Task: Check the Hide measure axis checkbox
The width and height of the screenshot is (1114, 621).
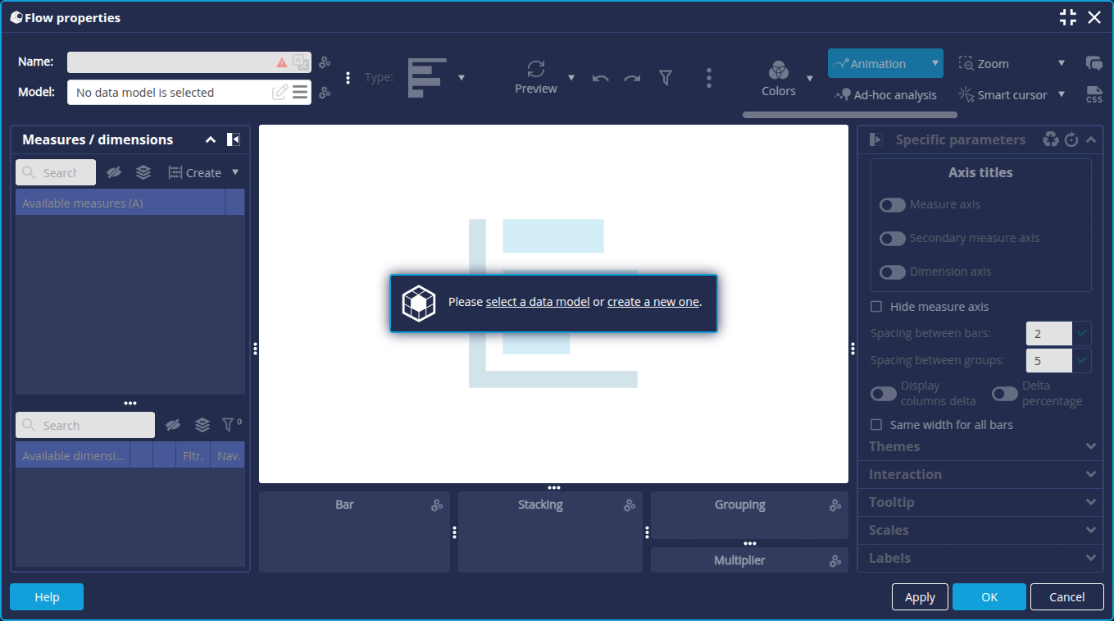Action: point(877,307)
